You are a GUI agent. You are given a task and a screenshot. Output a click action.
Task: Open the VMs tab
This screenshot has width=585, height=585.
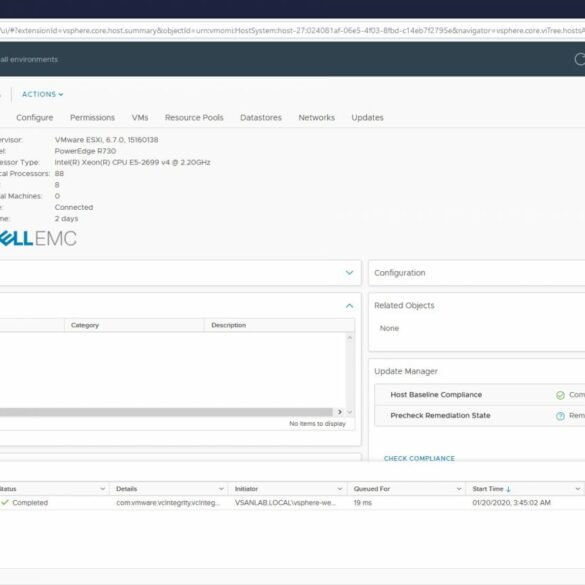pyautogui.click(x=140, y=118)
